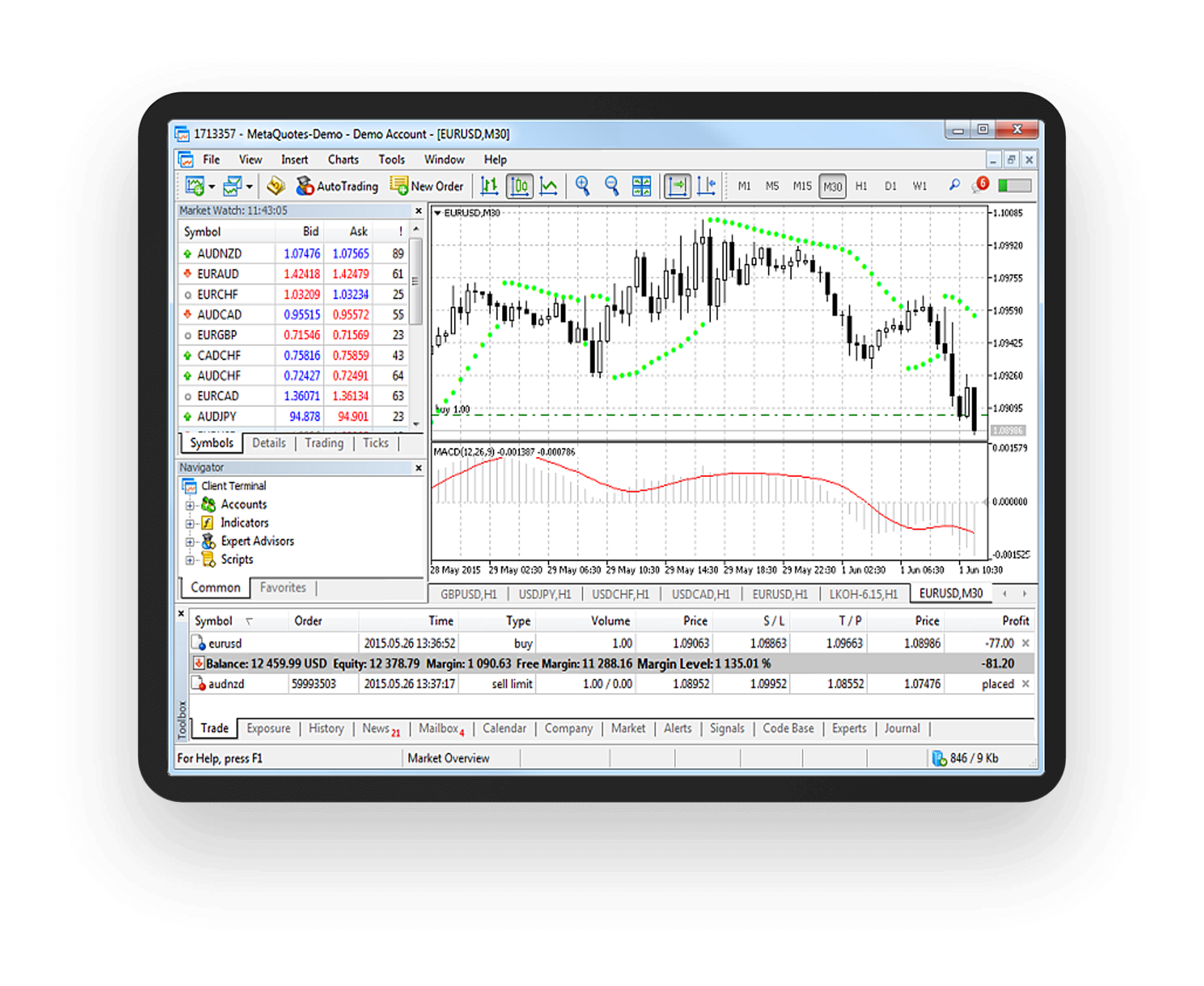Switch to the Favorites tab in Navigator

pyautogui.click(x=283, y=587)
